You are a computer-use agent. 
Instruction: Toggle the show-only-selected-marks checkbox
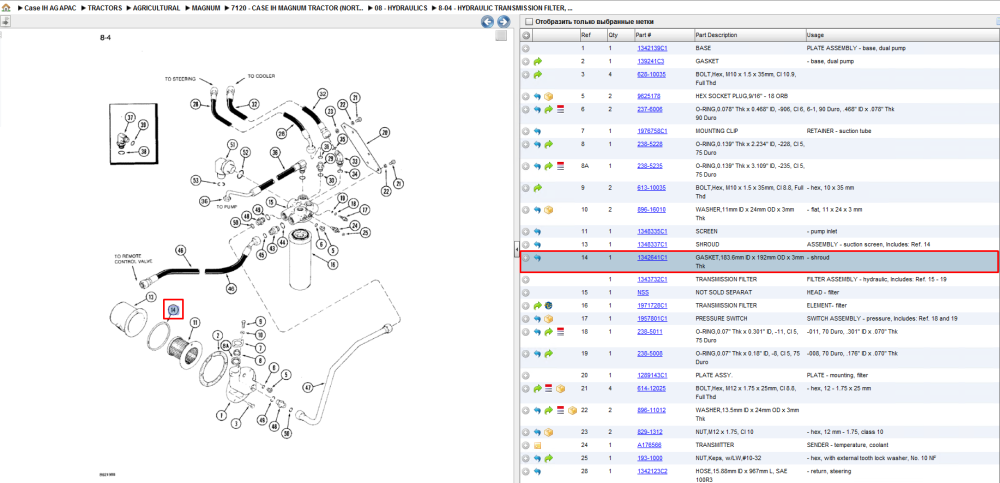coord(528,22)
